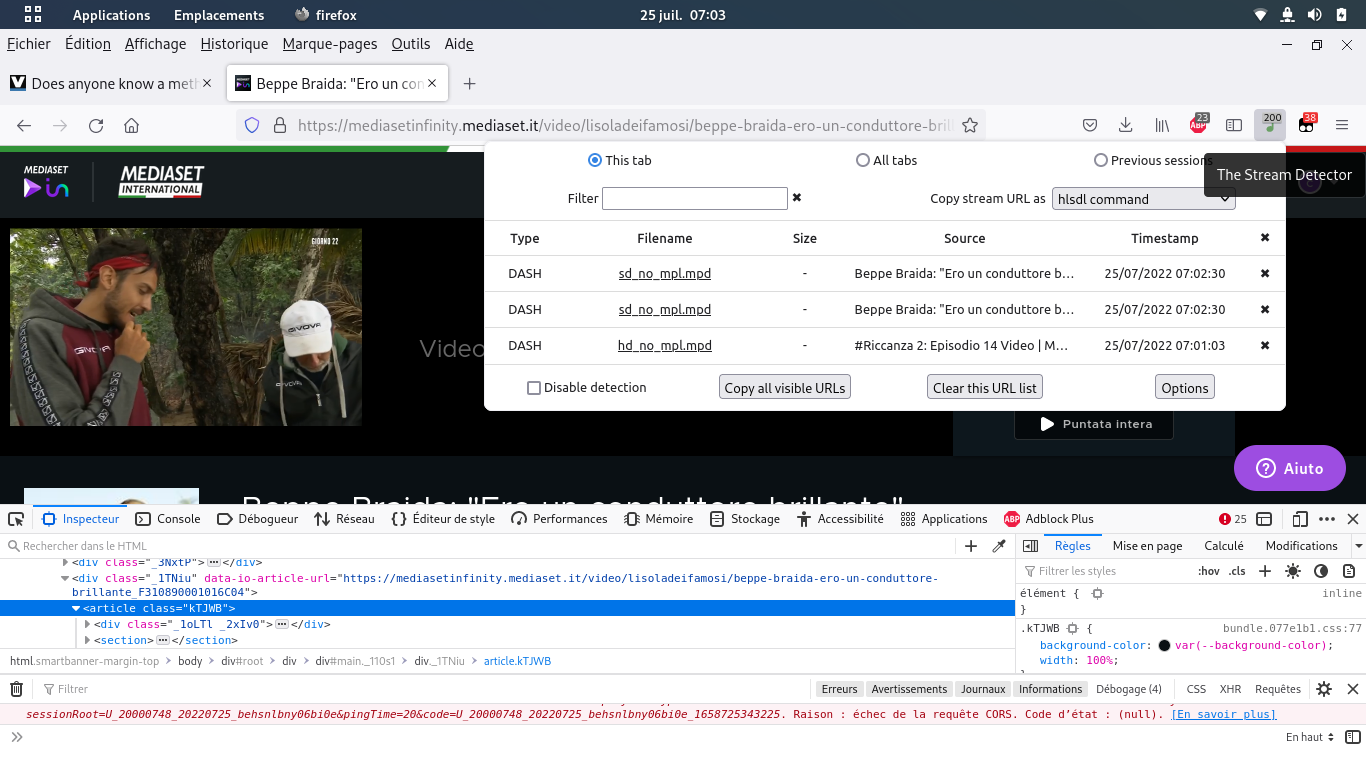This screenshot has width=1366, height=768.
Task: Open the hd_no_mpl.mpd filename link
Action: [665, 346]
